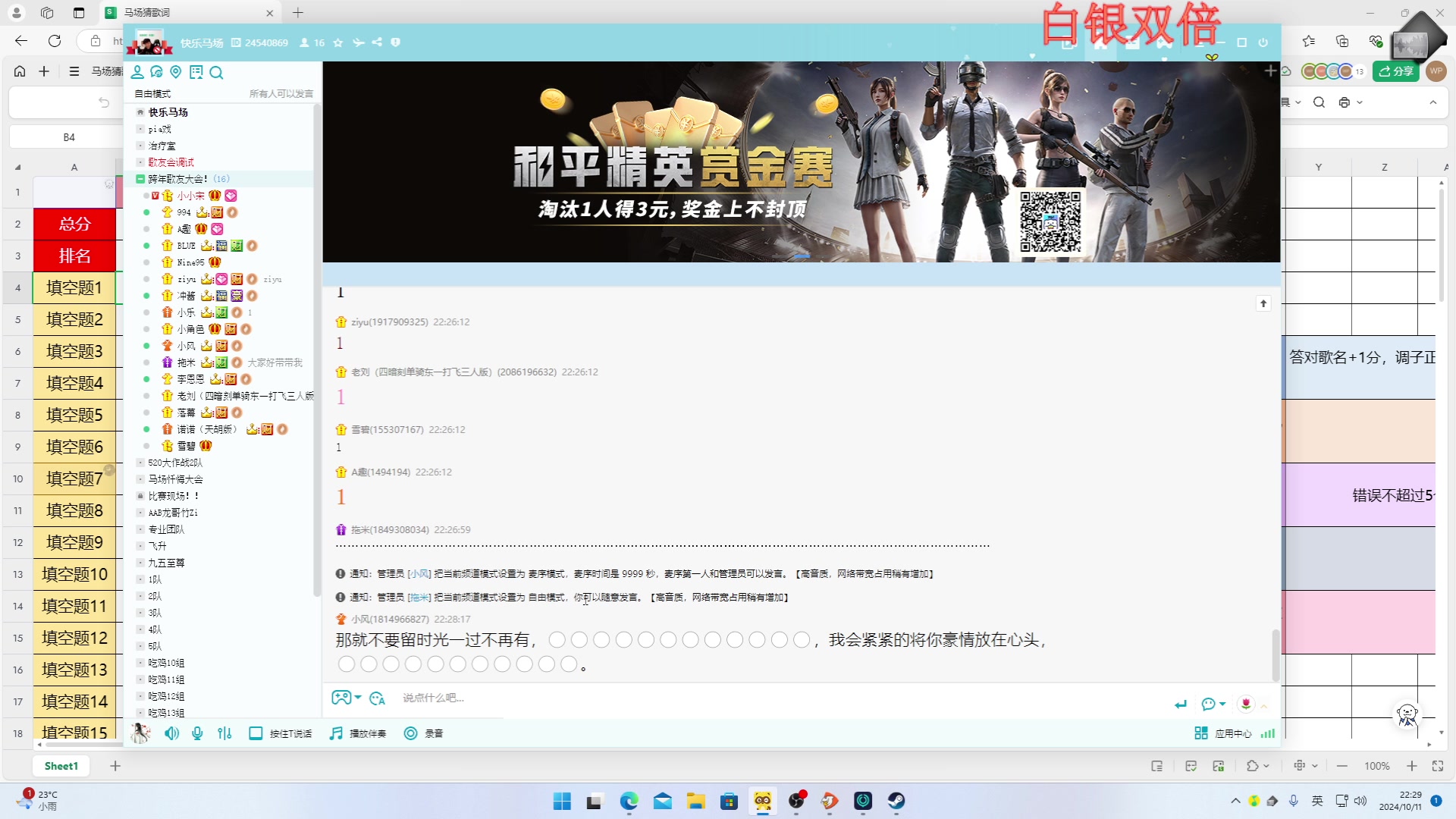Screen dimensions: 1456x819
Task: Select the 治疗室 channel
Action: (162, 146)
